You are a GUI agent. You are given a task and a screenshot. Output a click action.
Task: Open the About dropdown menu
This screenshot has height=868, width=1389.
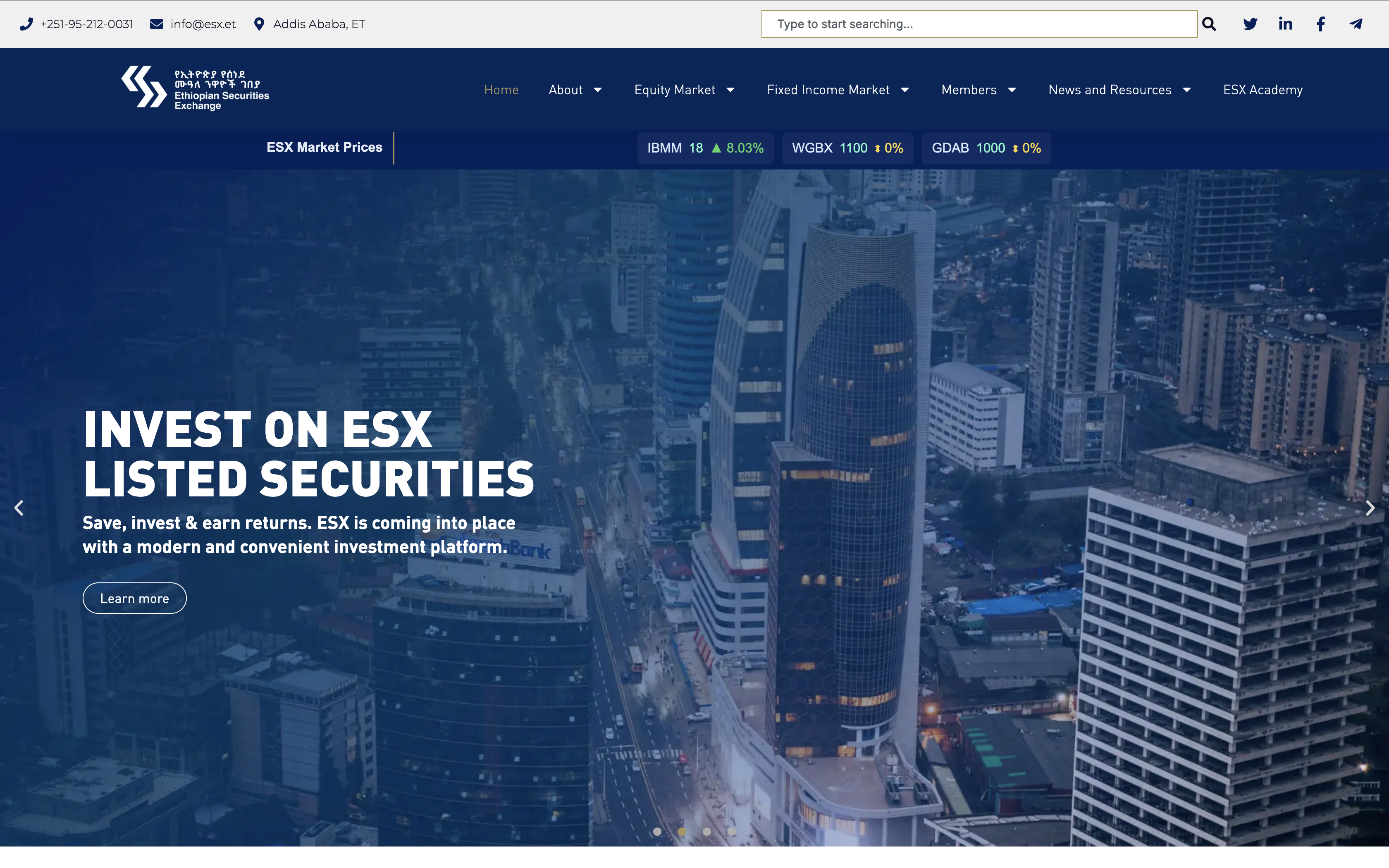pos(574,90)
